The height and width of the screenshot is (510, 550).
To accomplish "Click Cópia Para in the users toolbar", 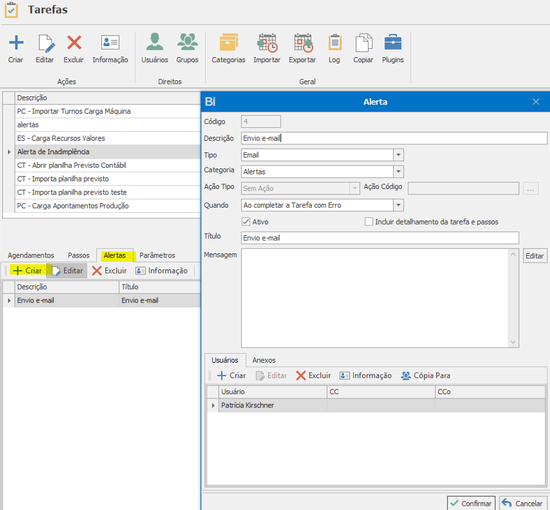I will click(x=425, y=375).
